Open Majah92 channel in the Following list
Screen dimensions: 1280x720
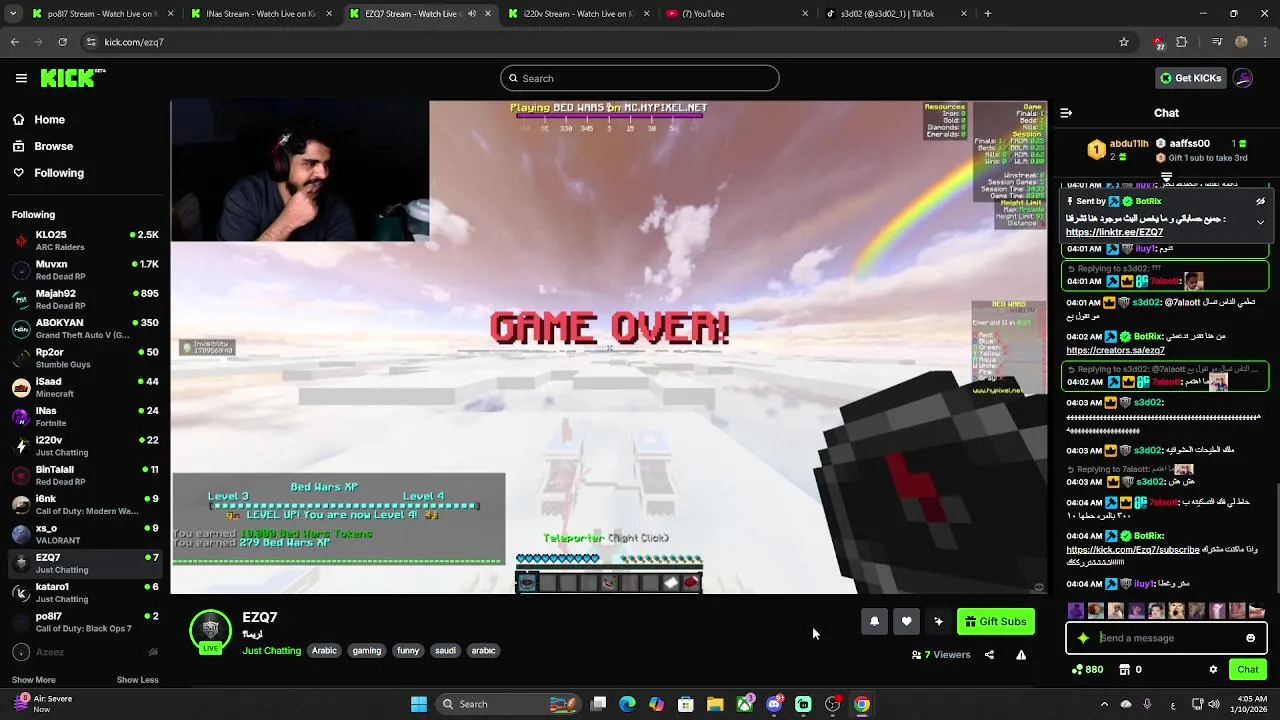click(85, 299)
